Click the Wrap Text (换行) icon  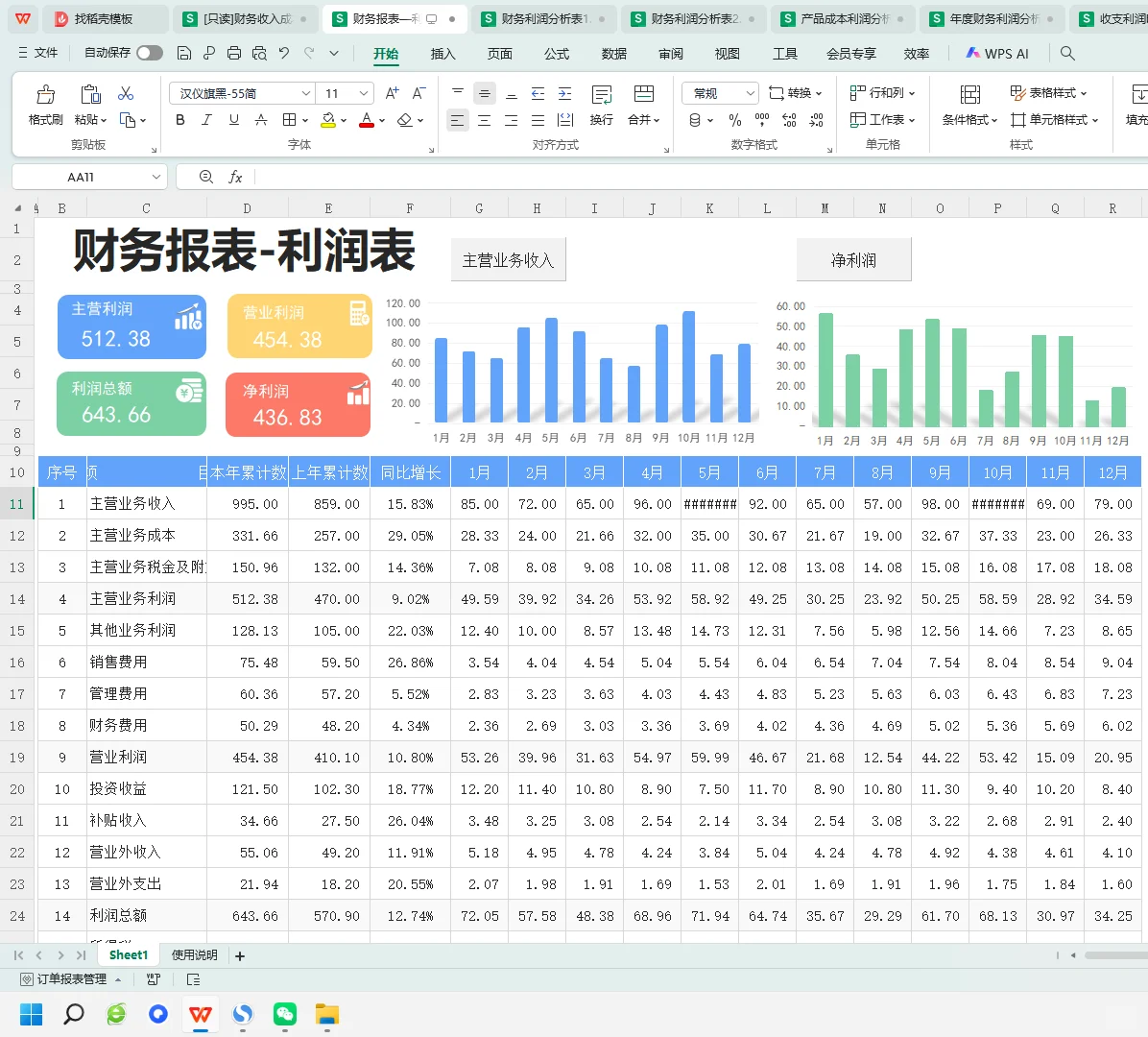[x=602, y=94]
